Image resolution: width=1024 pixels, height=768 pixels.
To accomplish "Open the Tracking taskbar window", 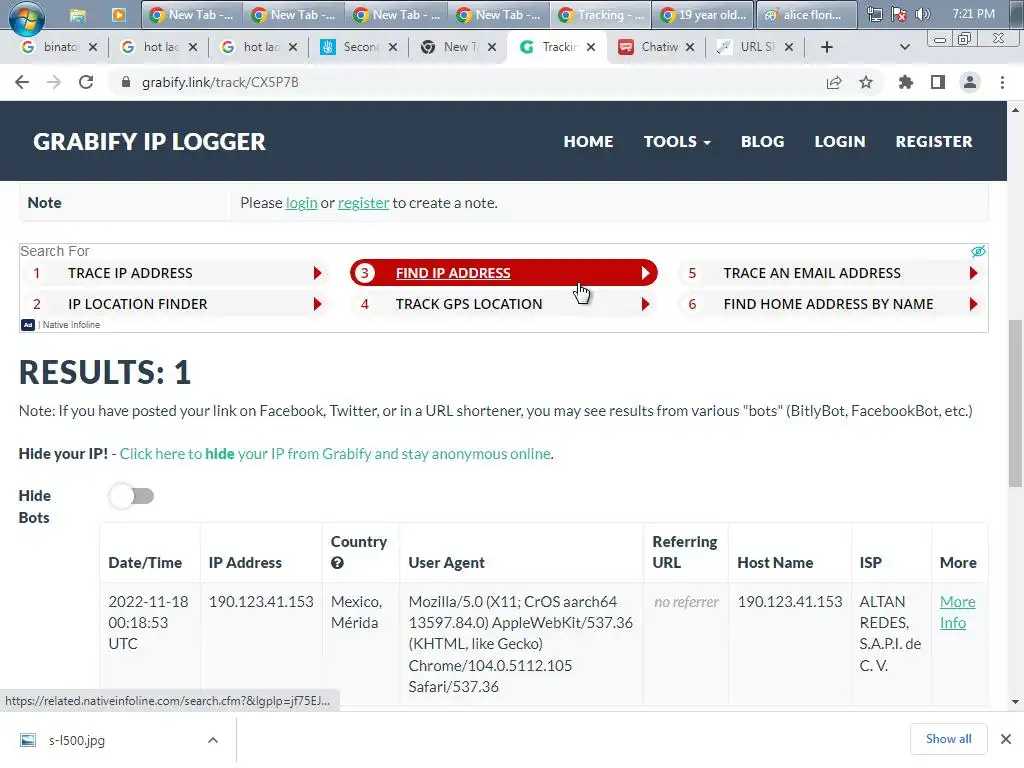I will point(601,14).
